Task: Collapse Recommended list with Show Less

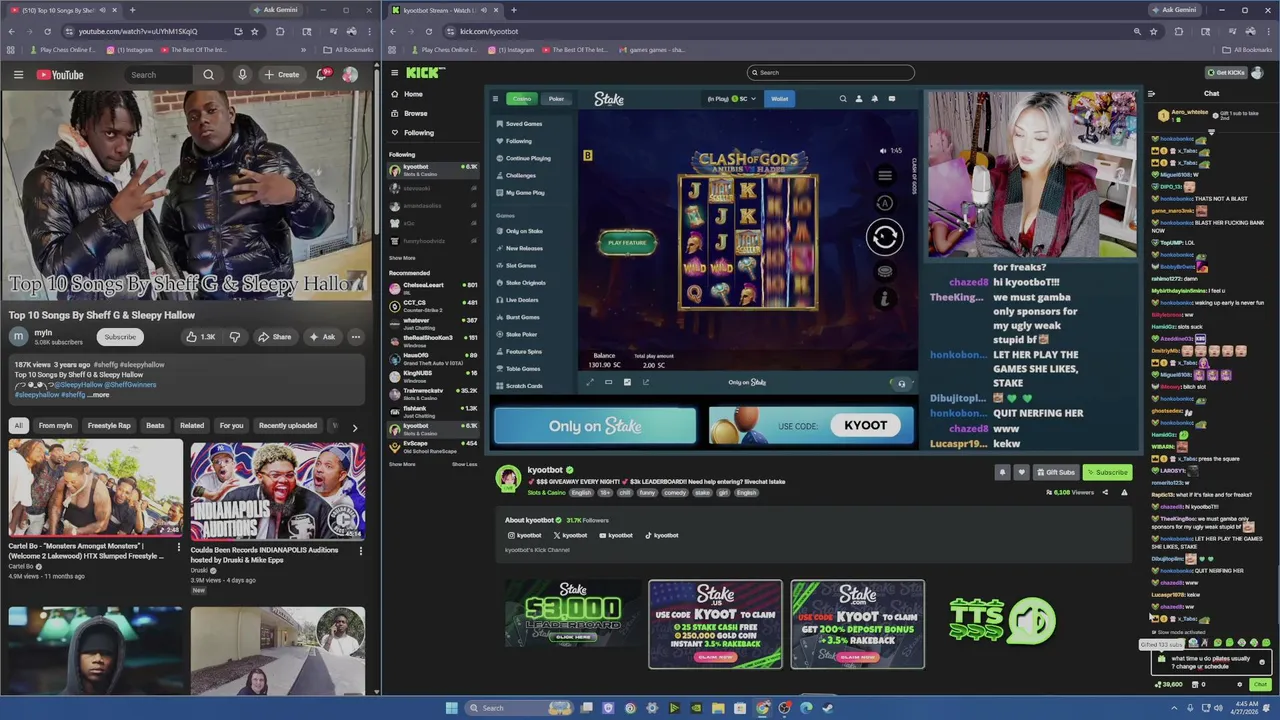Action: click(464, 464)
